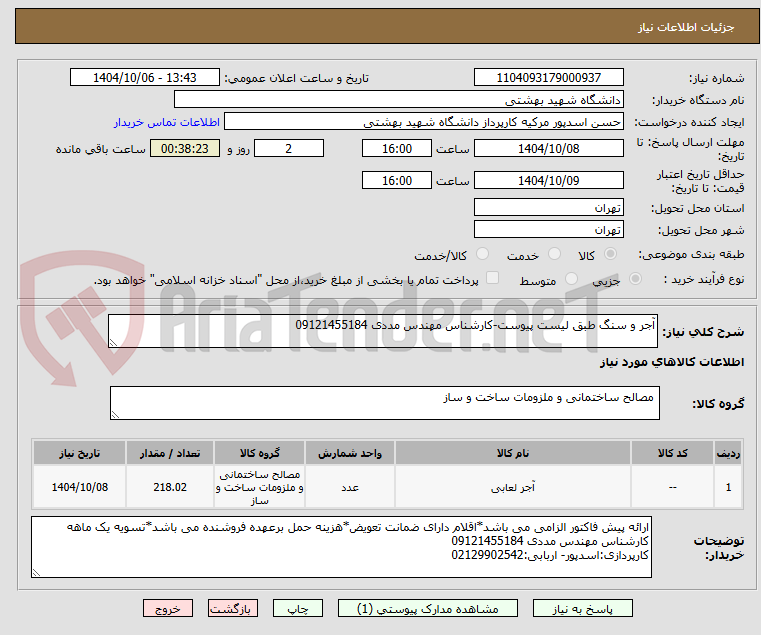Click the تاریخ نیاز column header

[80, 453]
